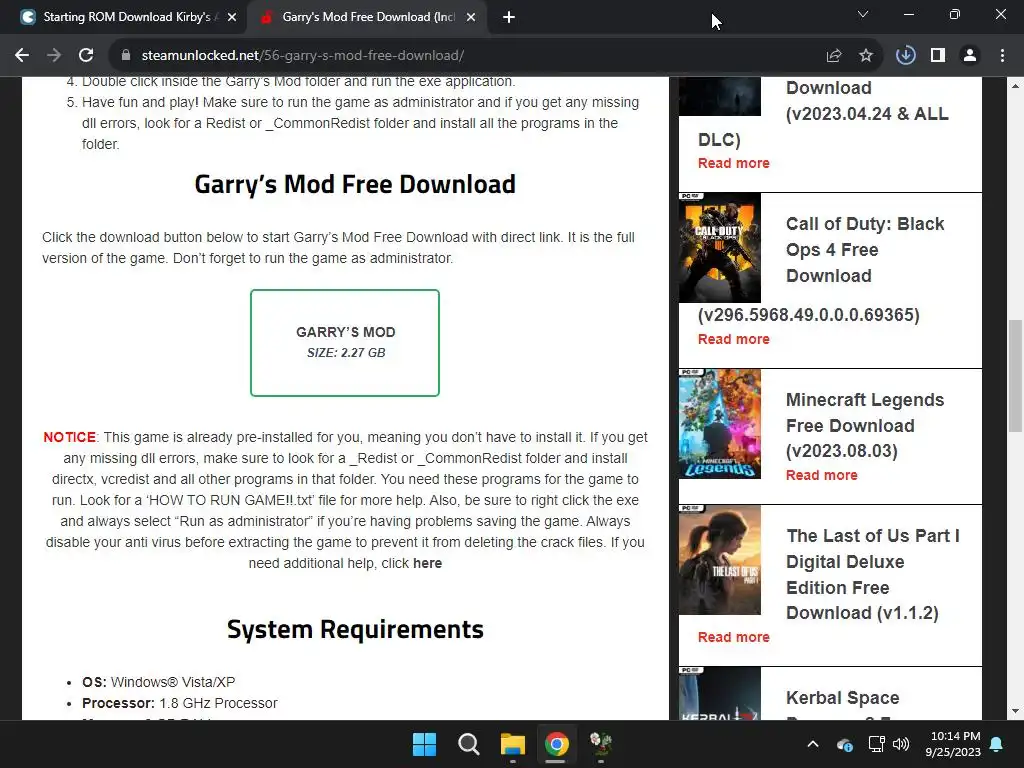Open the Plants vs Zombies taskbar app
1024x768 pixels.
[x=600, y=744]
